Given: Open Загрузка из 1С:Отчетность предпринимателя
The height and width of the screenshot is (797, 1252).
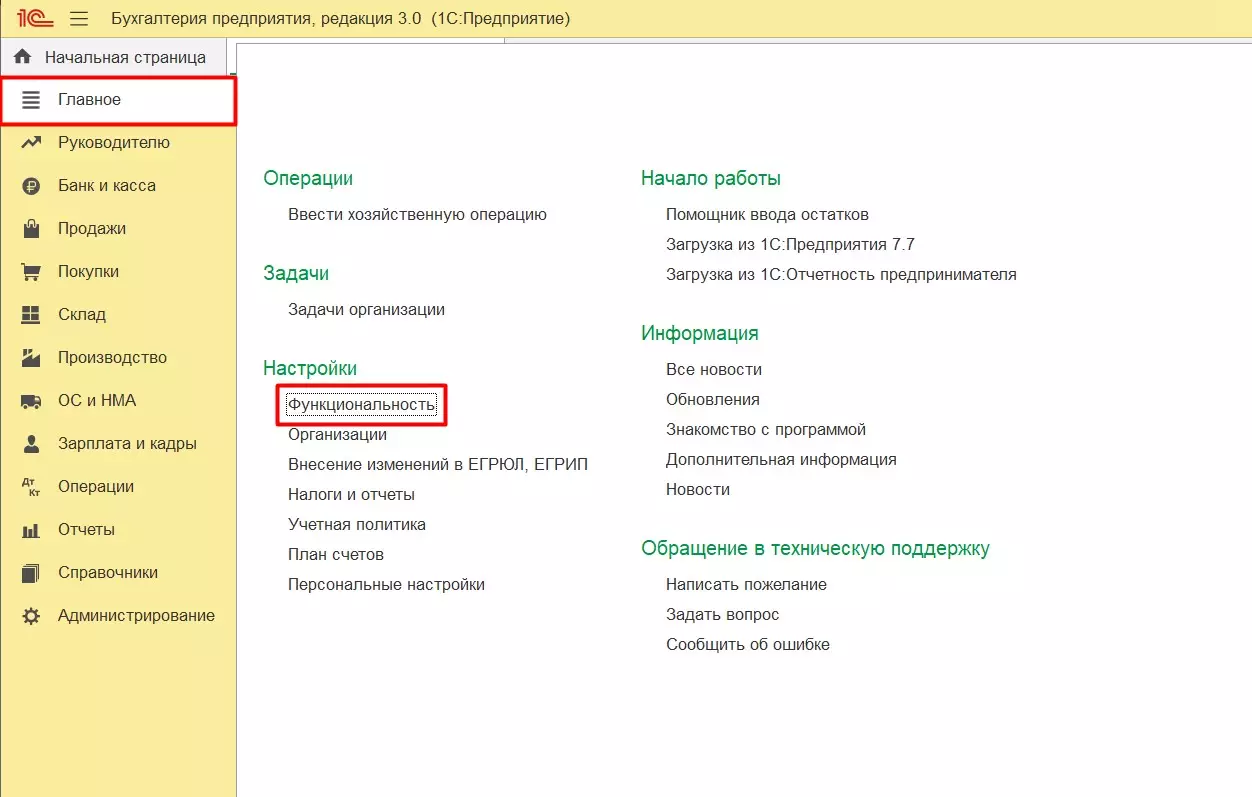Looking at the screenshot, I should (x=841, y=275).
